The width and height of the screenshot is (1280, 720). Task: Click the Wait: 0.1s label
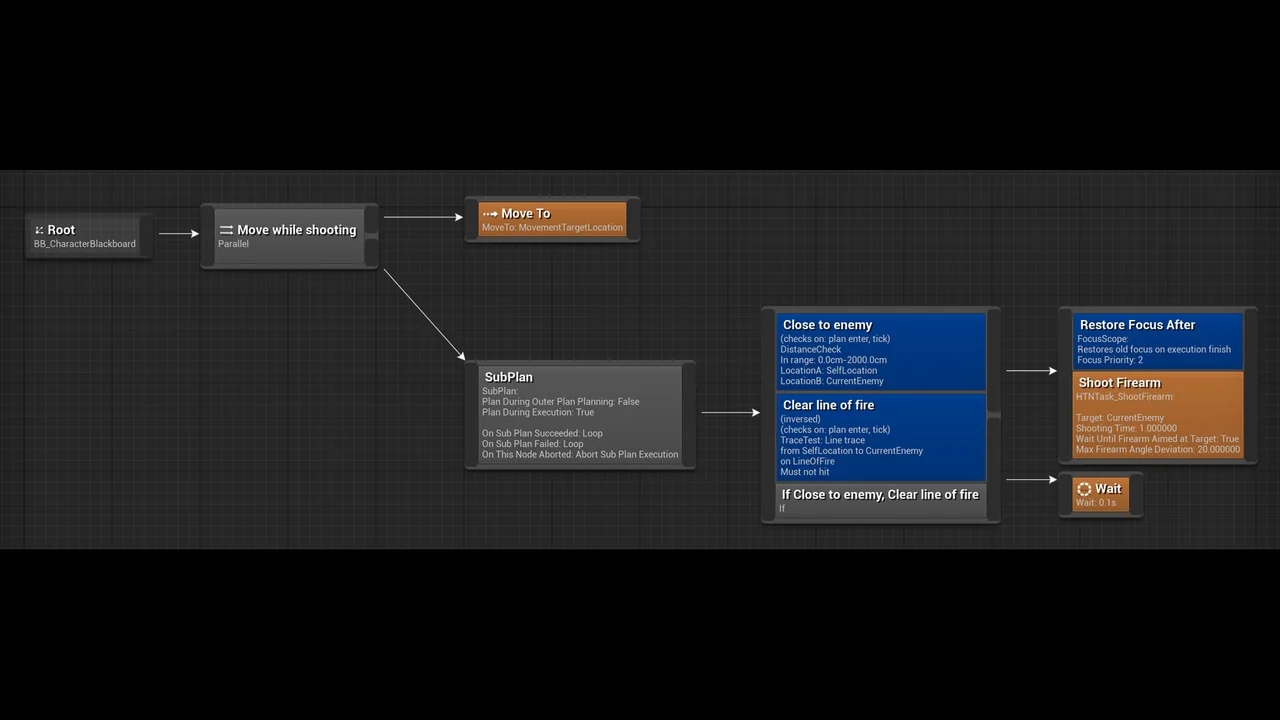point(1096,503)
